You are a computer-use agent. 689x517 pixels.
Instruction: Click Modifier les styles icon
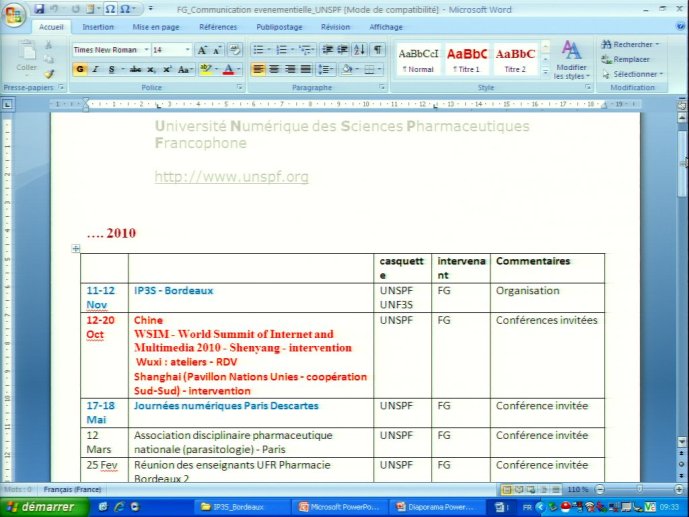pos(571,59)
